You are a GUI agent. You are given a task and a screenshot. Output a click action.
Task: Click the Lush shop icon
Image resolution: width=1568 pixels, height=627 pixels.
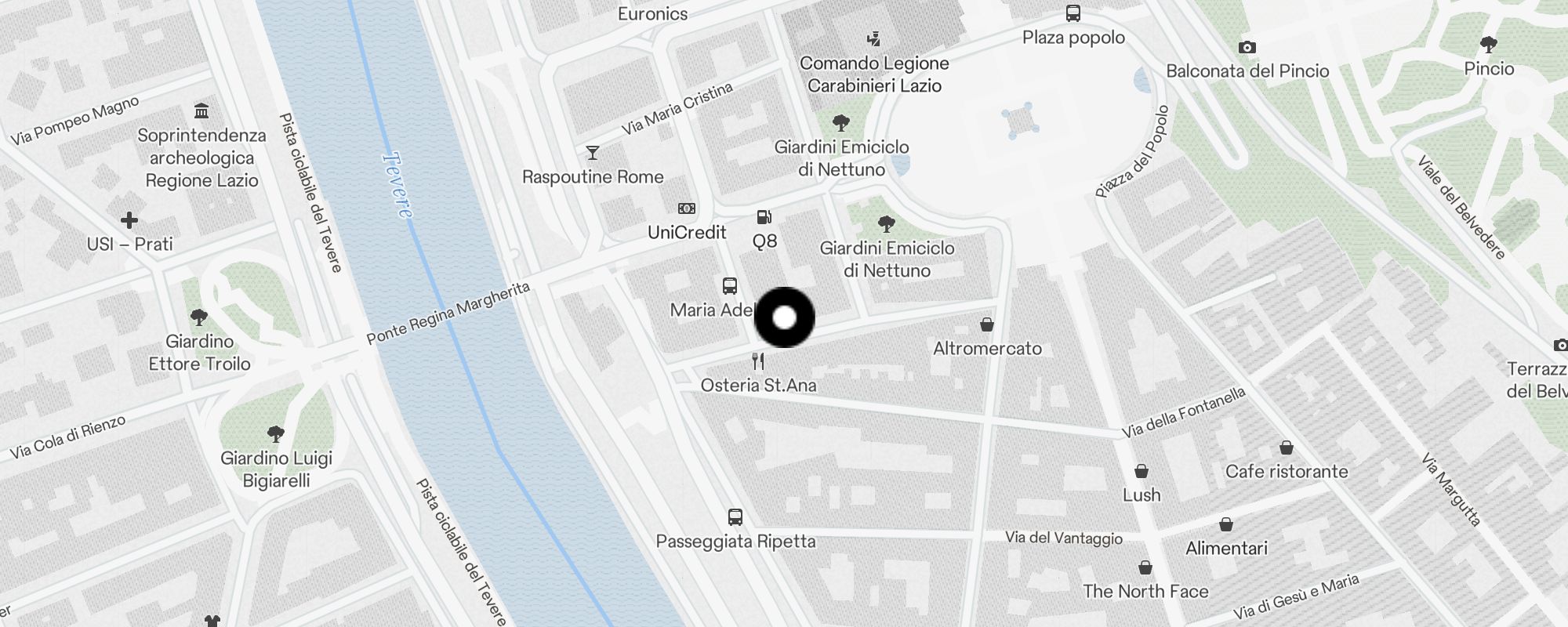(1142, 471)
